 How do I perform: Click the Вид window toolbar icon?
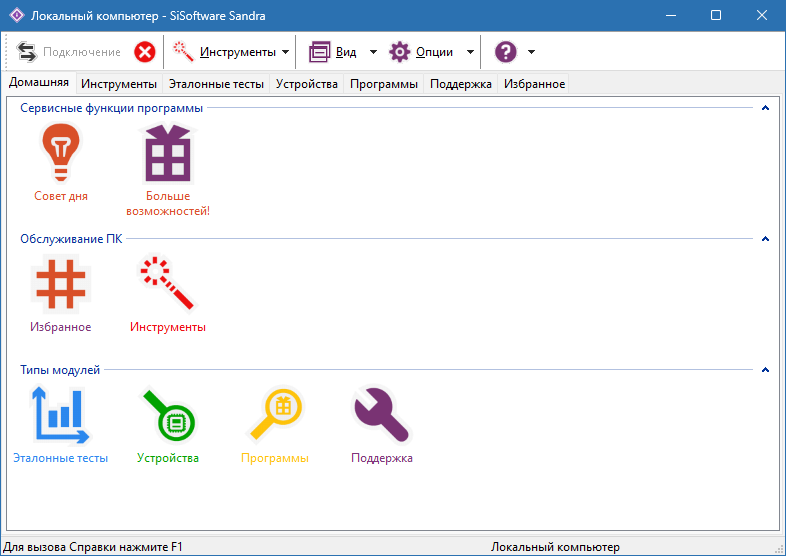coord(319,52)
